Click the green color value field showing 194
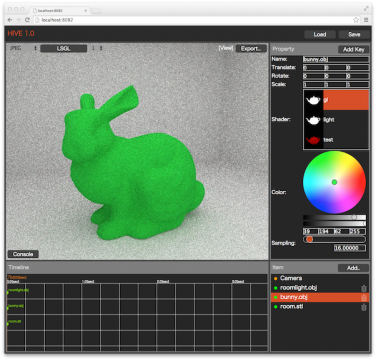 [326, 231]
